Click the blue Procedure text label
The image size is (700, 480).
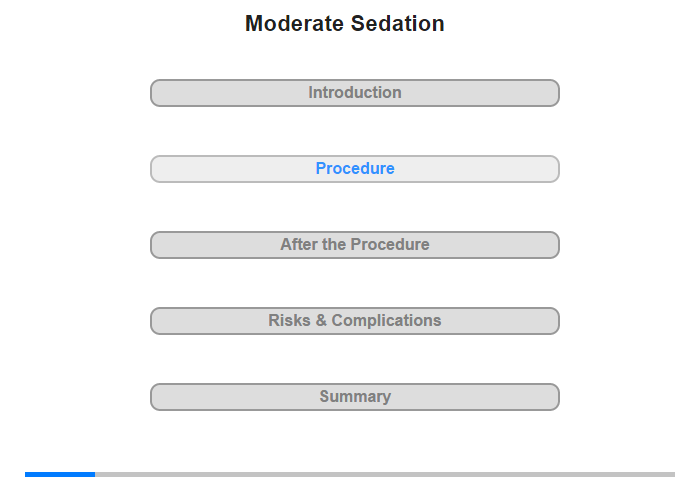355,169
